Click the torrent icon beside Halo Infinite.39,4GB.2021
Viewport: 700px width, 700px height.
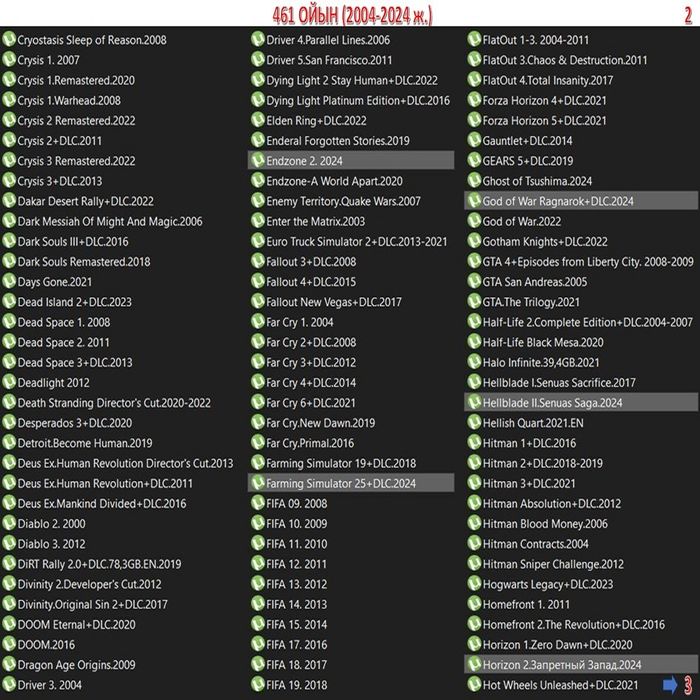[474, 362]
